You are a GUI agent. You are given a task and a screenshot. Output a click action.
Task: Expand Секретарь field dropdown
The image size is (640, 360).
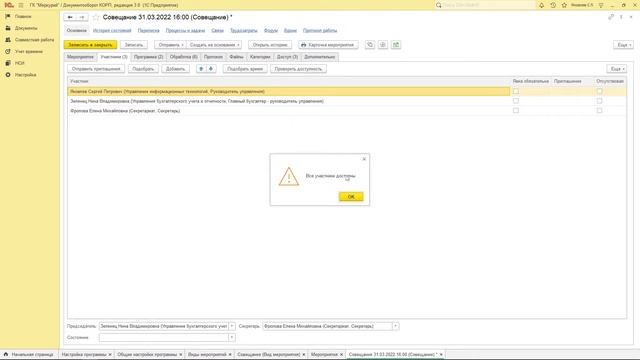point(395,326)
